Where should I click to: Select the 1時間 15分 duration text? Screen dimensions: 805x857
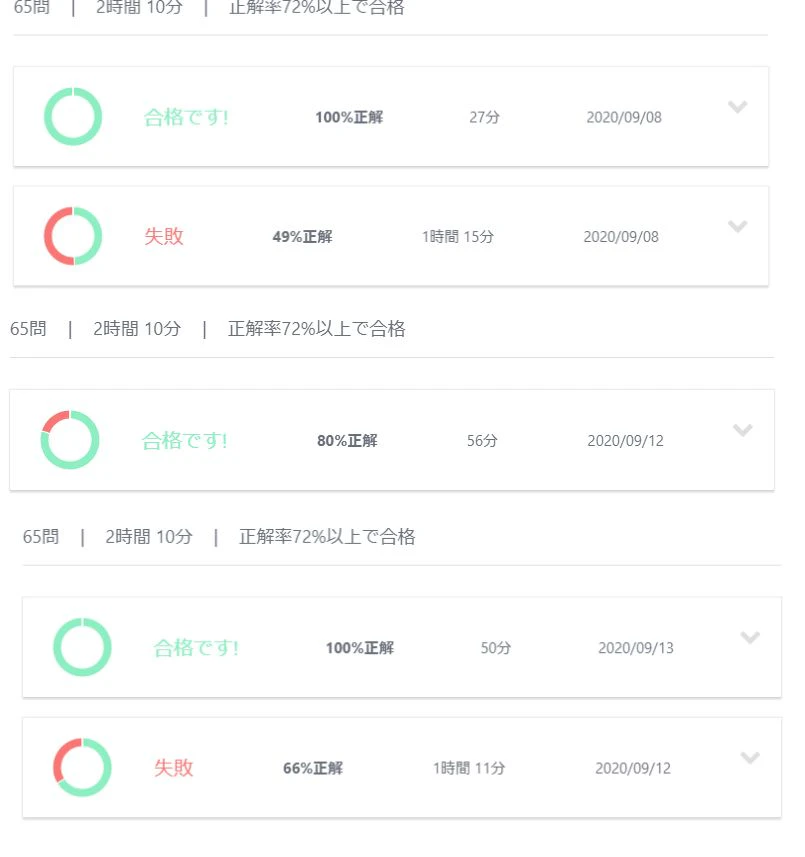point(457,236)
